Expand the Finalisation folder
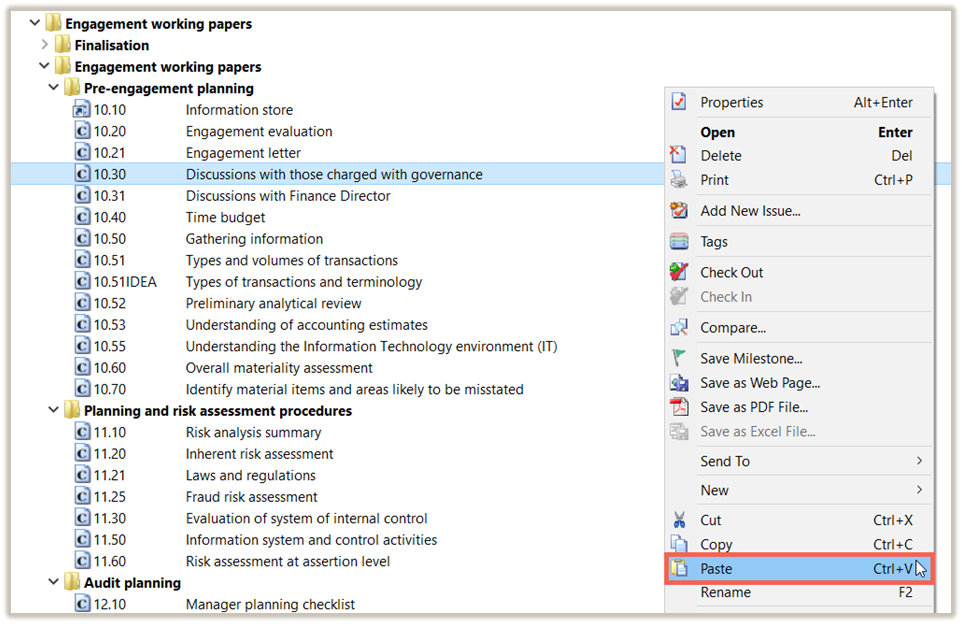 point(44,45)
